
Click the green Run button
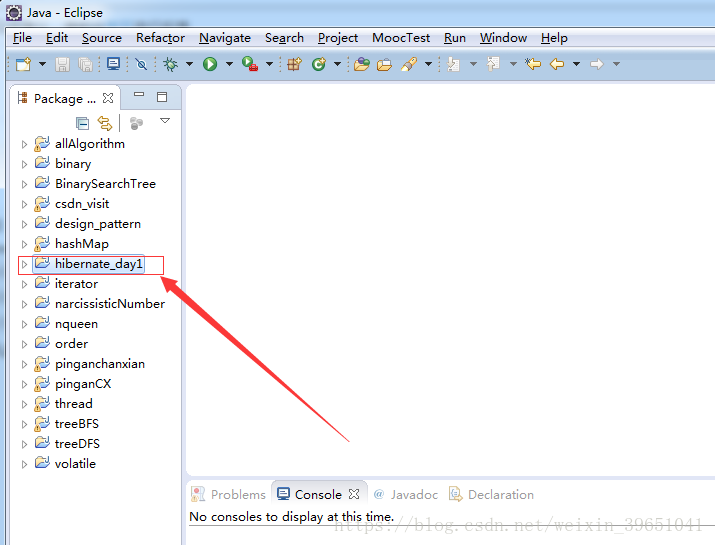[210, 64]
